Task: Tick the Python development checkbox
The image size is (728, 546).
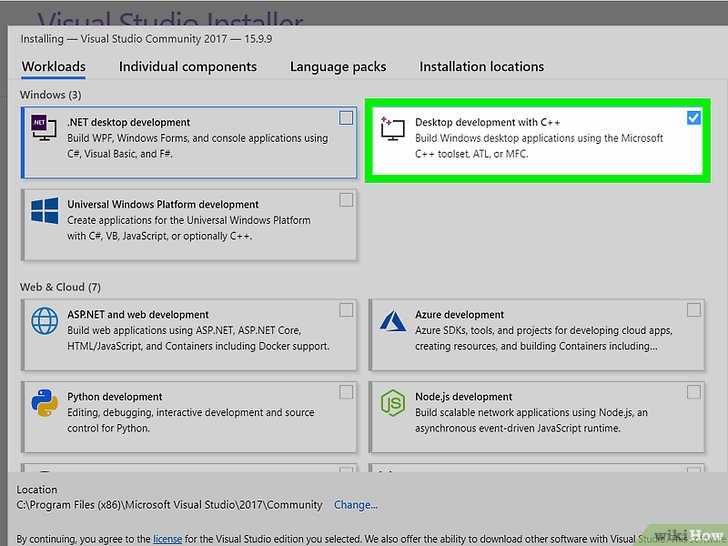Action: (x=346, y=392)
